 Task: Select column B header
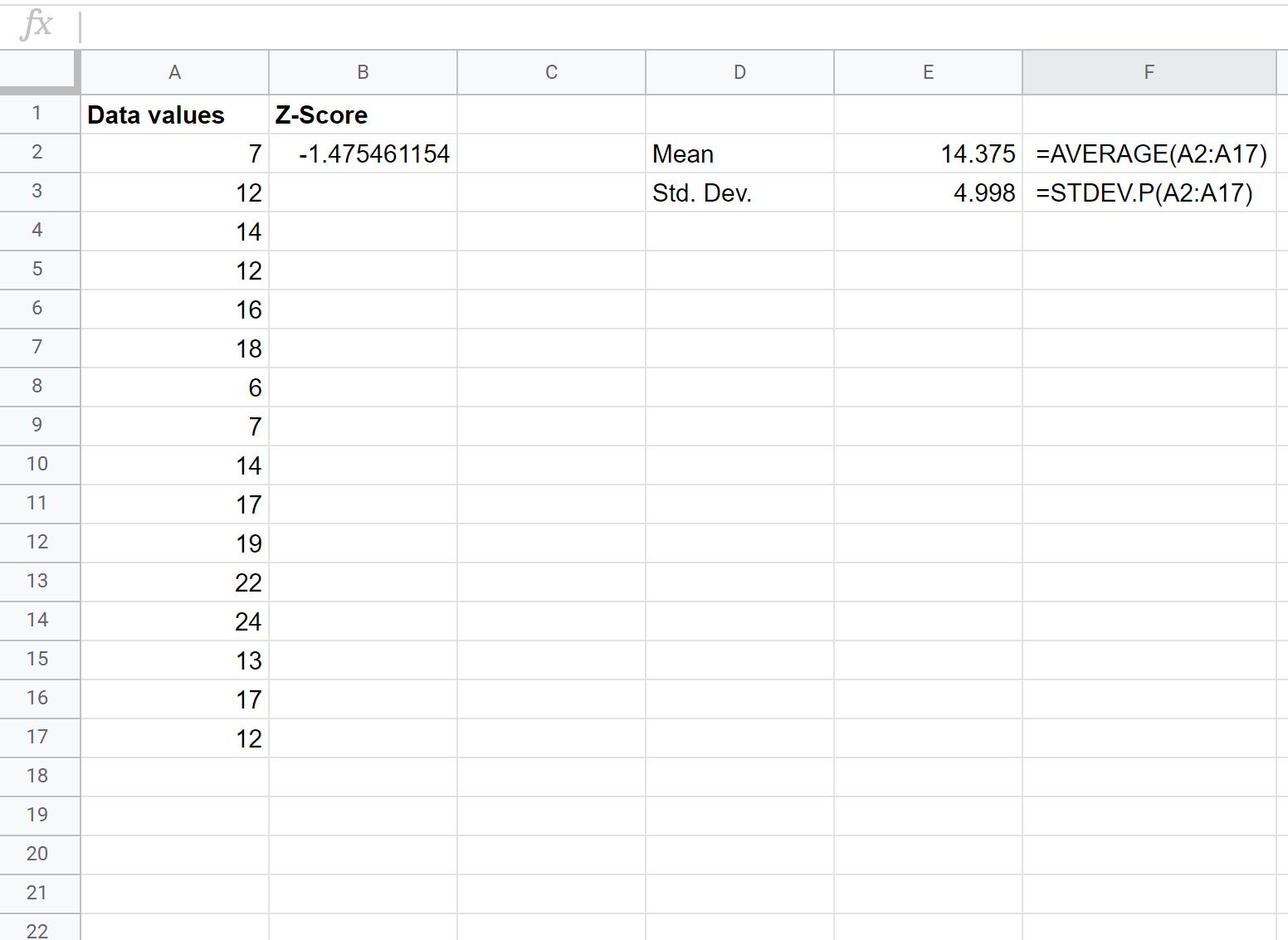tap(363, 72)
